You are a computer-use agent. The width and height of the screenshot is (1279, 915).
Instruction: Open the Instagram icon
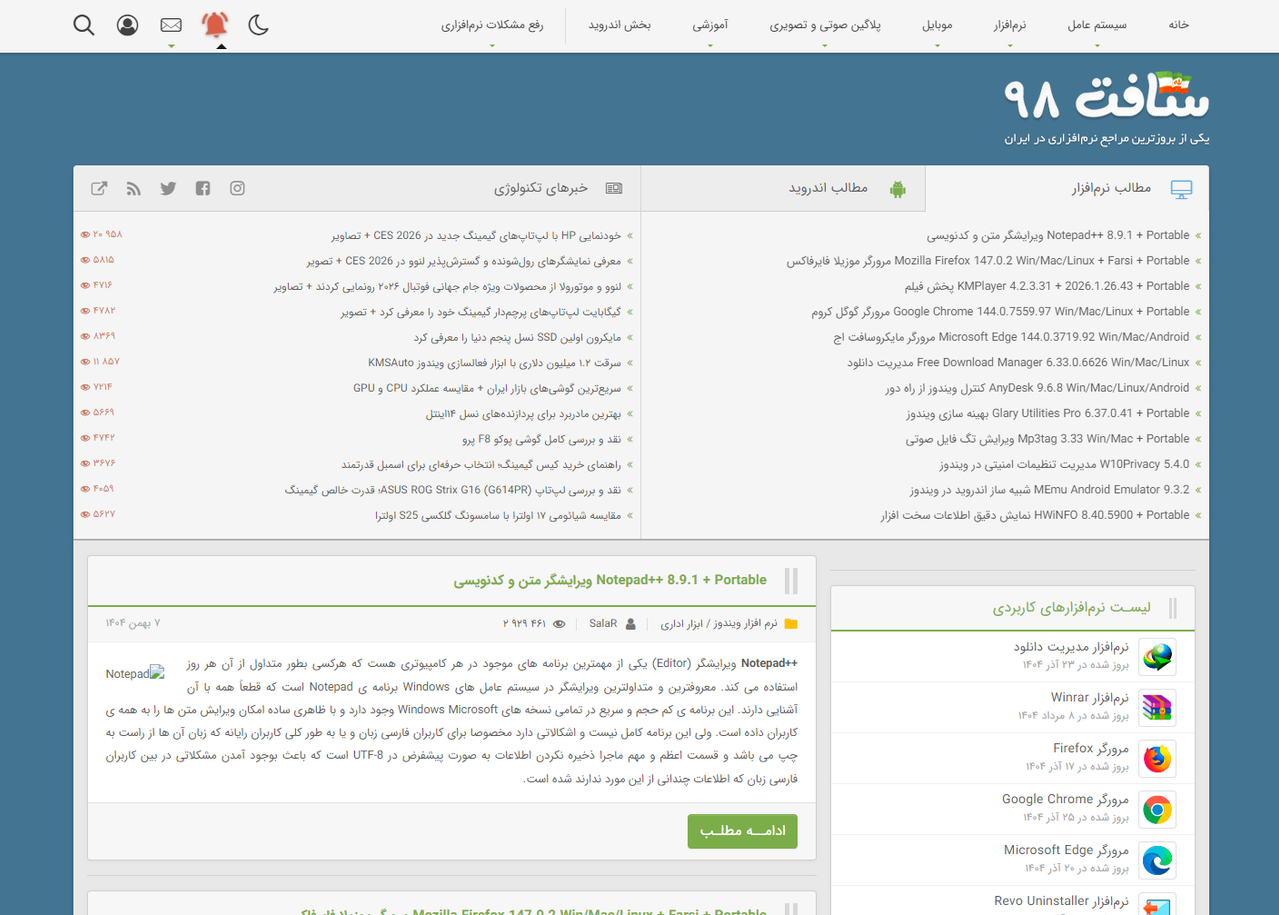coord(237,188)
